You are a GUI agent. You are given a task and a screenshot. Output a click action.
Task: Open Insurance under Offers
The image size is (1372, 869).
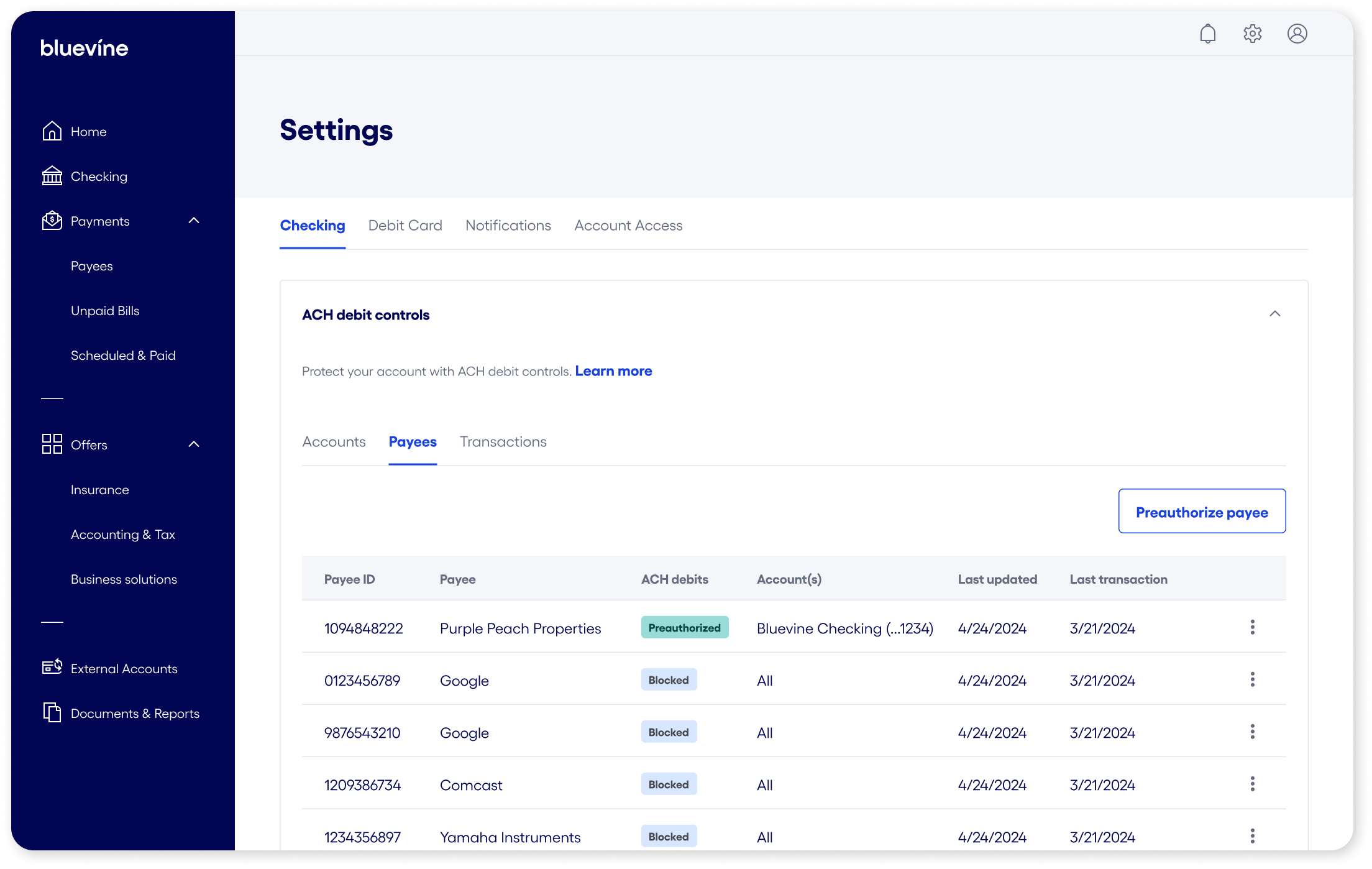tap(100, 490)
